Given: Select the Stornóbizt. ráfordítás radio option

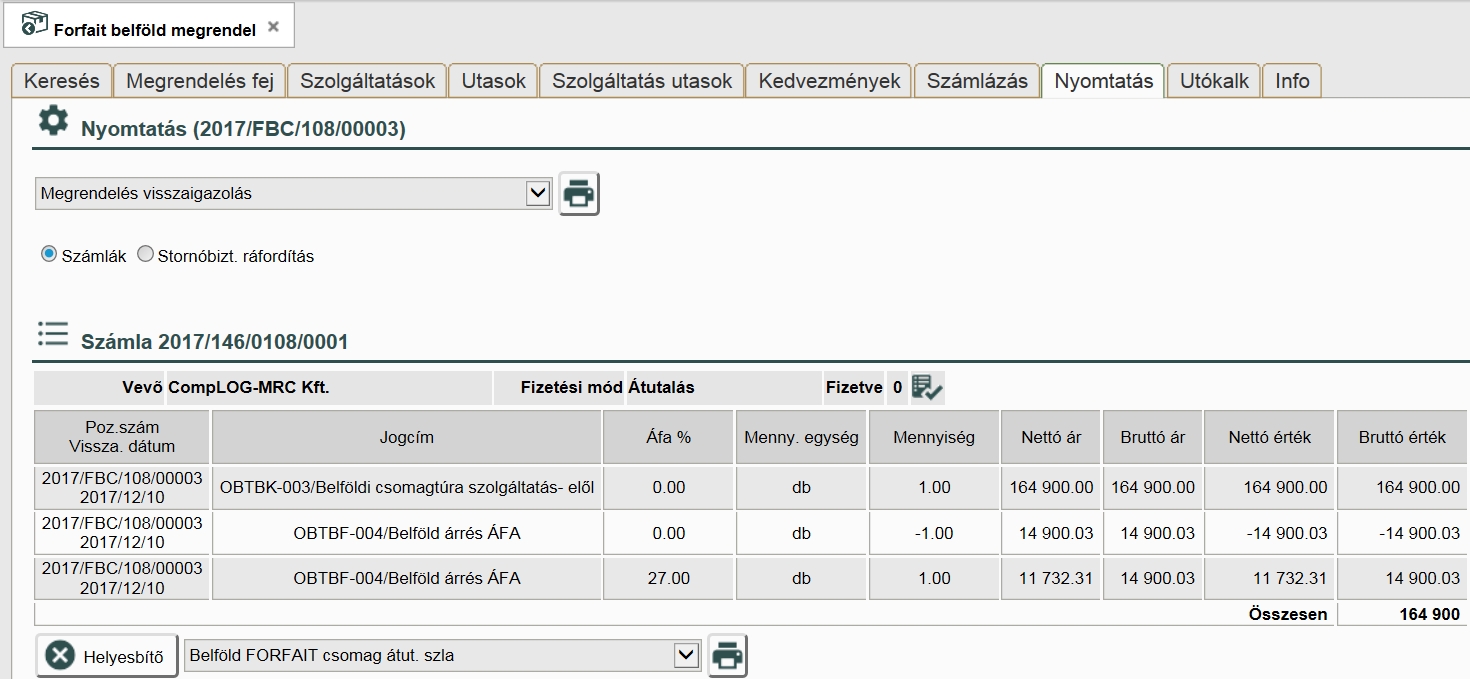Looking at the screenshot, I should (x=146, y=255).
